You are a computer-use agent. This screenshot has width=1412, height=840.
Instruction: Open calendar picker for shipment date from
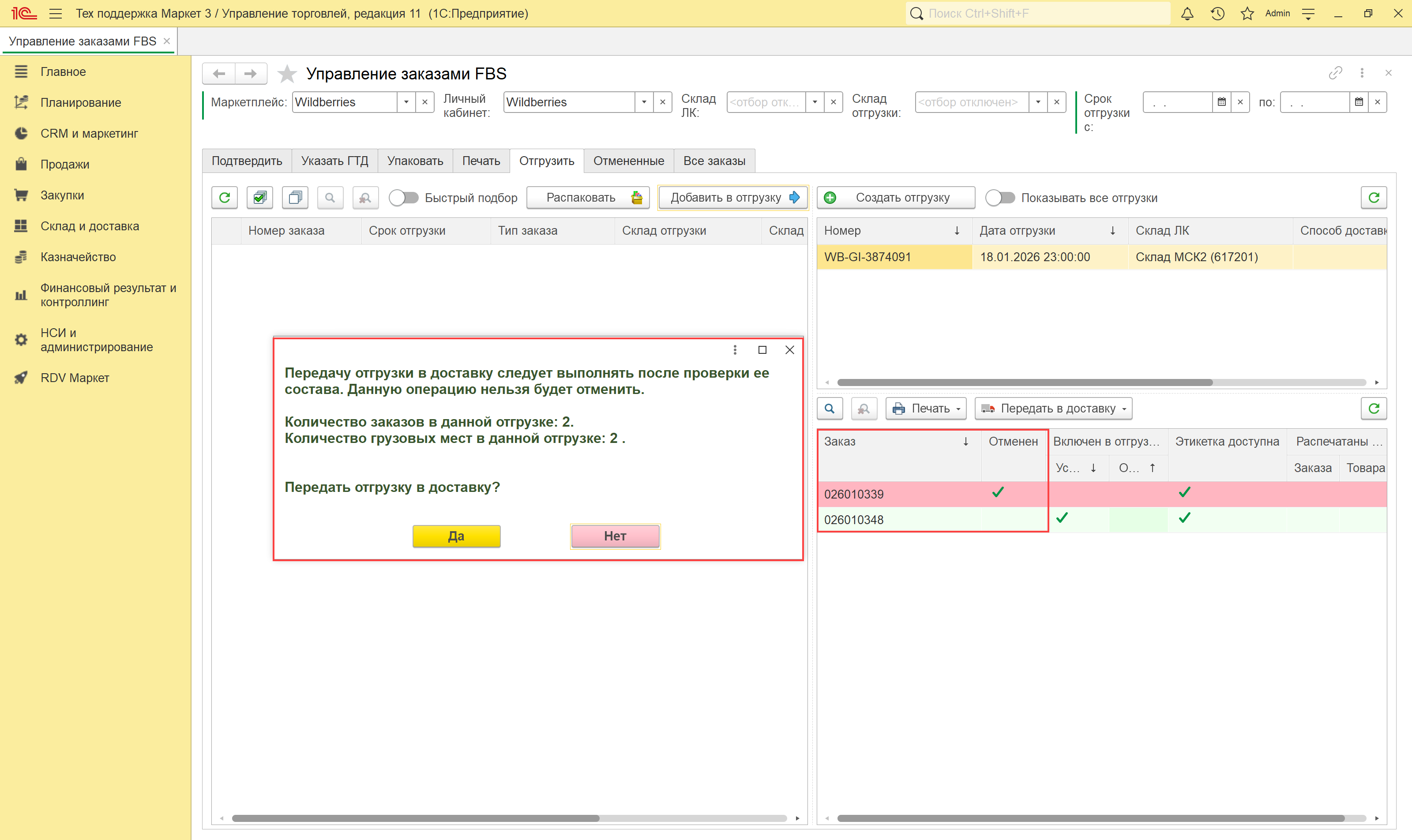click(x=1221, y=102)
